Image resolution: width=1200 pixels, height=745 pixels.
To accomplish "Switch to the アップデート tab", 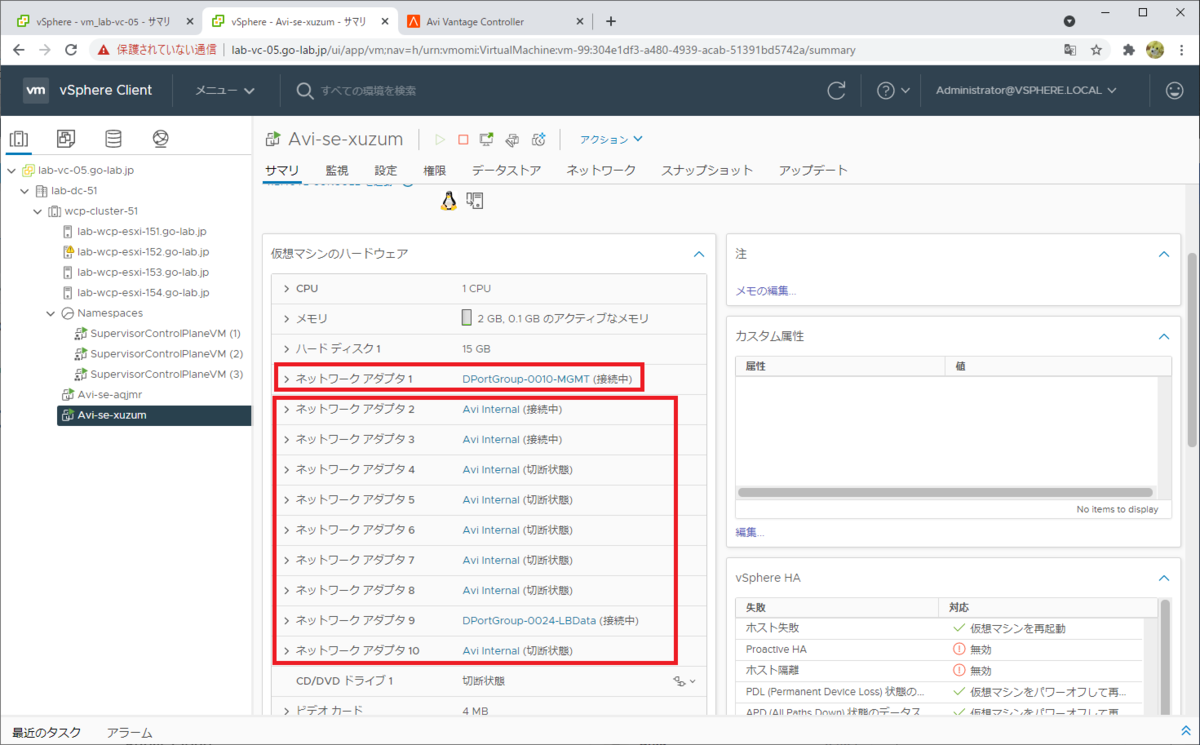I will [x=813, y=170].
